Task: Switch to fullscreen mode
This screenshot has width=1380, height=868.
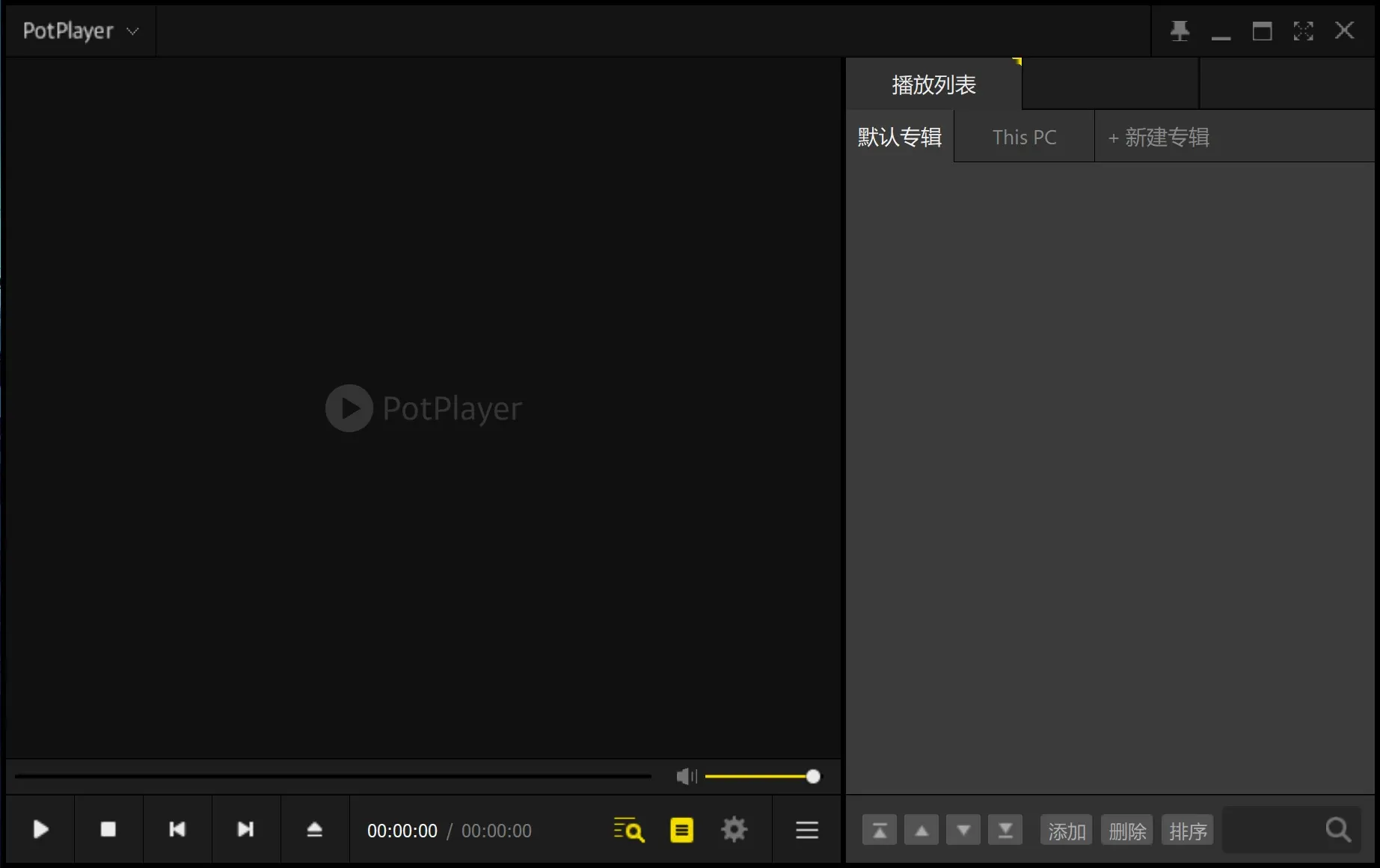Action: tap(1303, 31)
